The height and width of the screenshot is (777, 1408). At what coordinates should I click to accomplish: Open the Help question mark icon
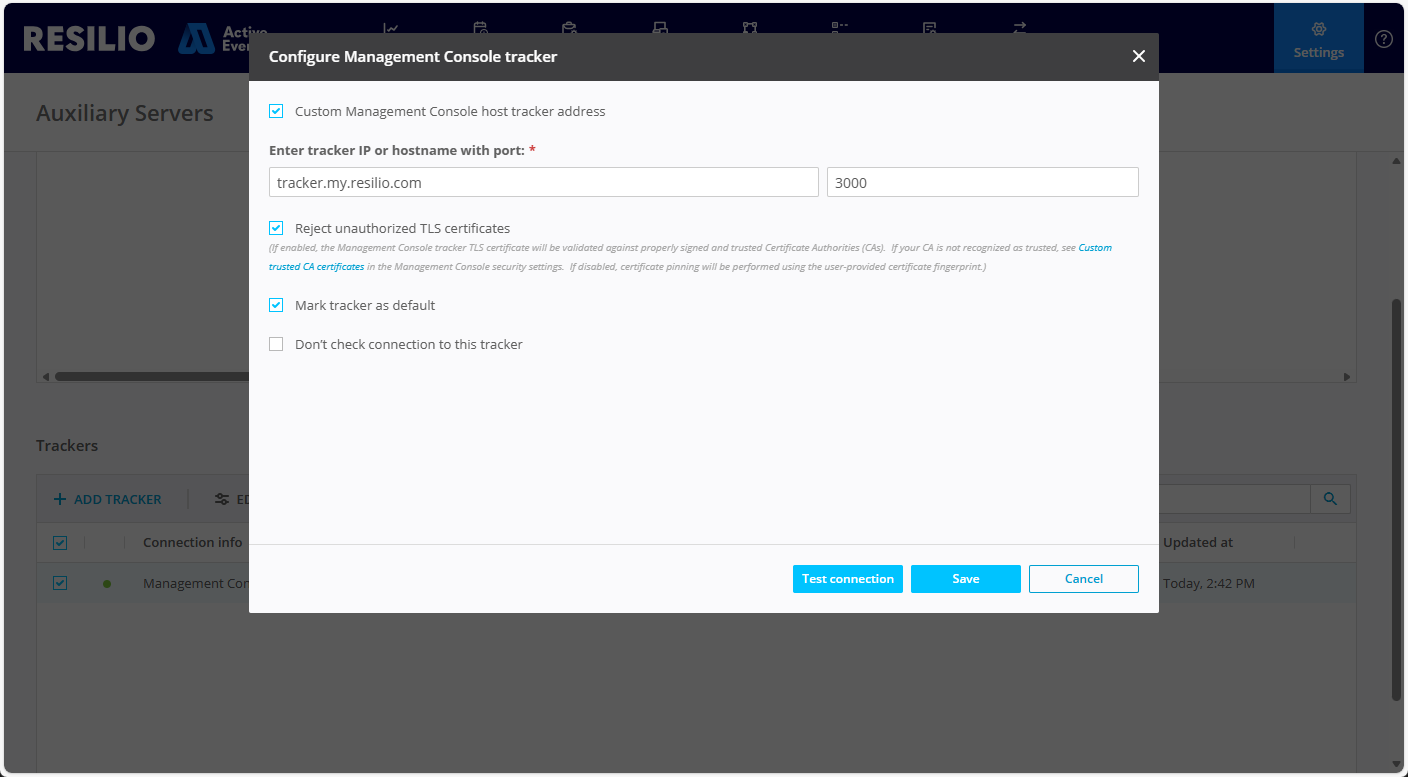coord(1384,39)
